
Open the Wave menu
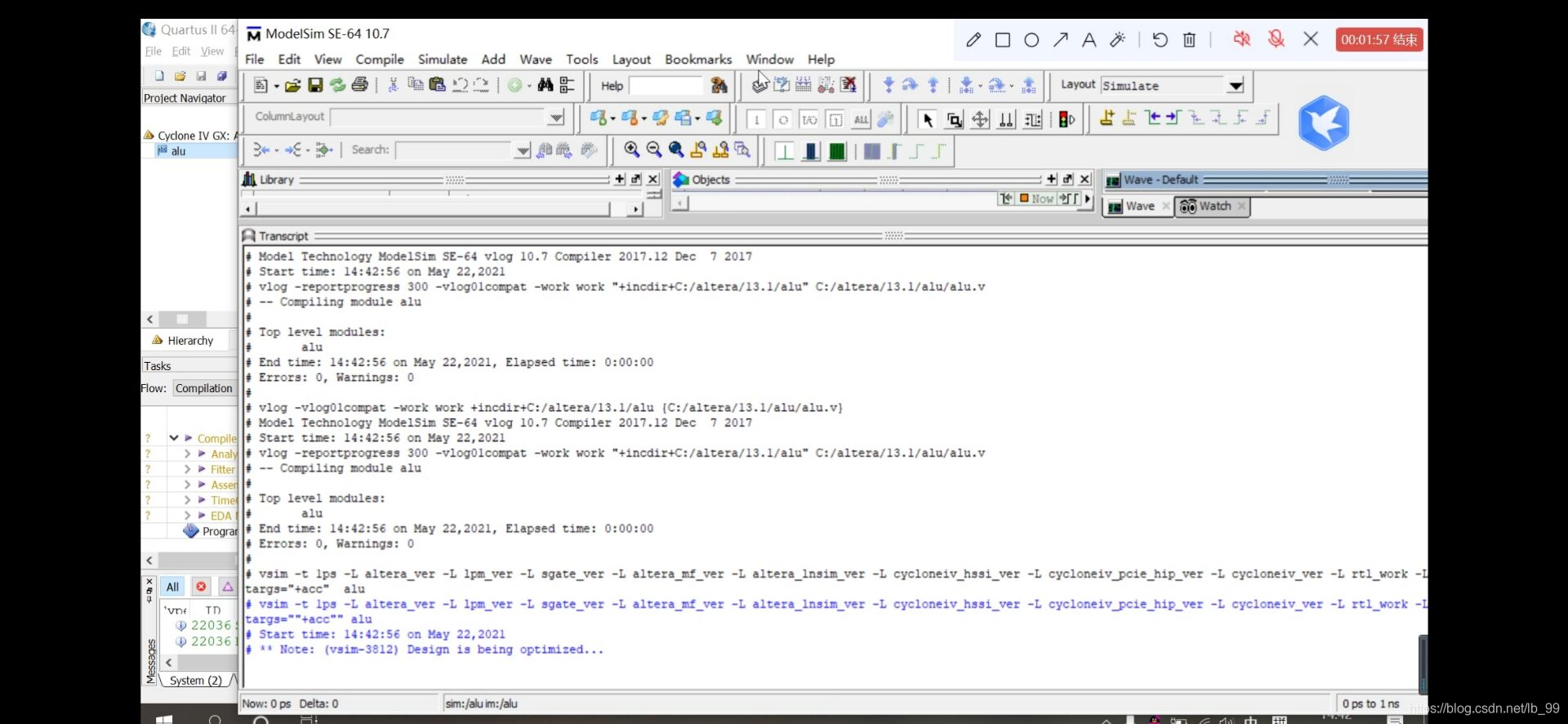tap(535, 59)
